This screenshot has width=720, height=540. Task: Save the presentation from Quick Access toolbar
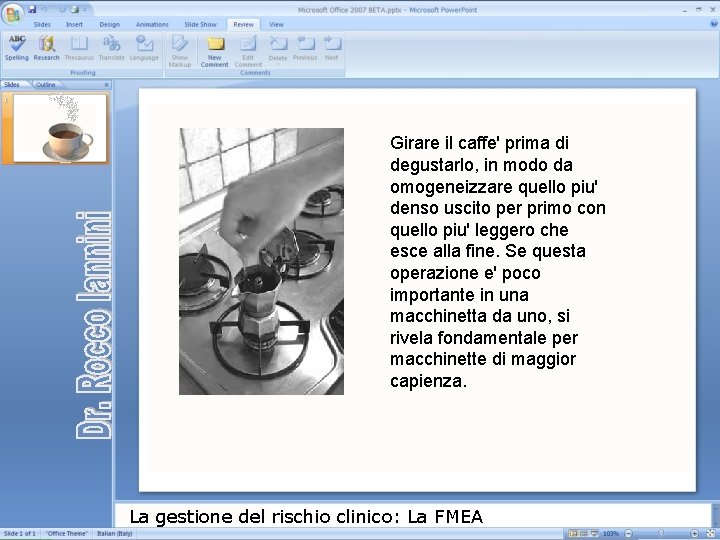tap(32, 9)
